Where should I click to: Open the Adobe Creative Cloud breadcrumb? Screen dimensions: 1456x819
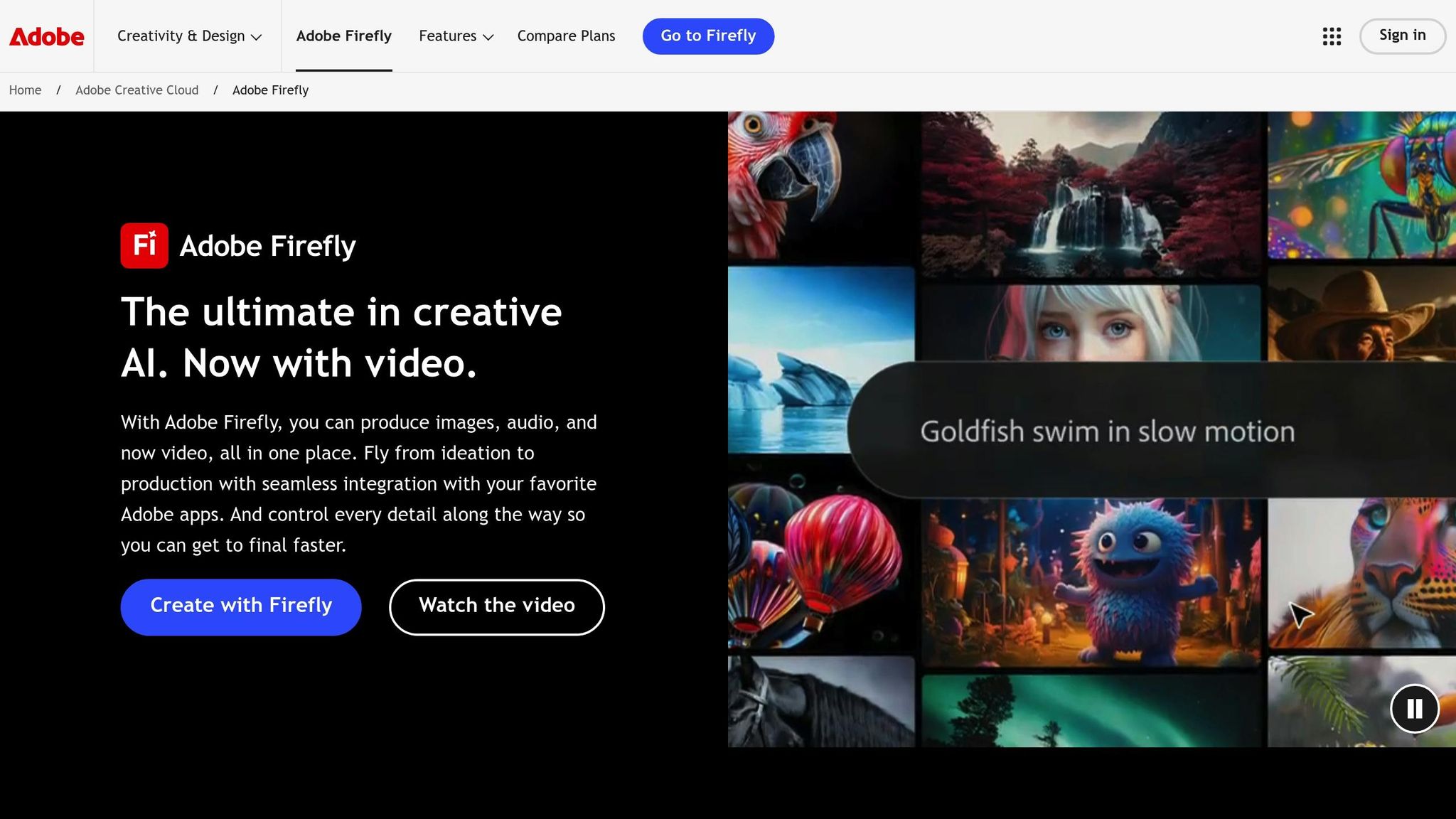click(x=136, y=90)
